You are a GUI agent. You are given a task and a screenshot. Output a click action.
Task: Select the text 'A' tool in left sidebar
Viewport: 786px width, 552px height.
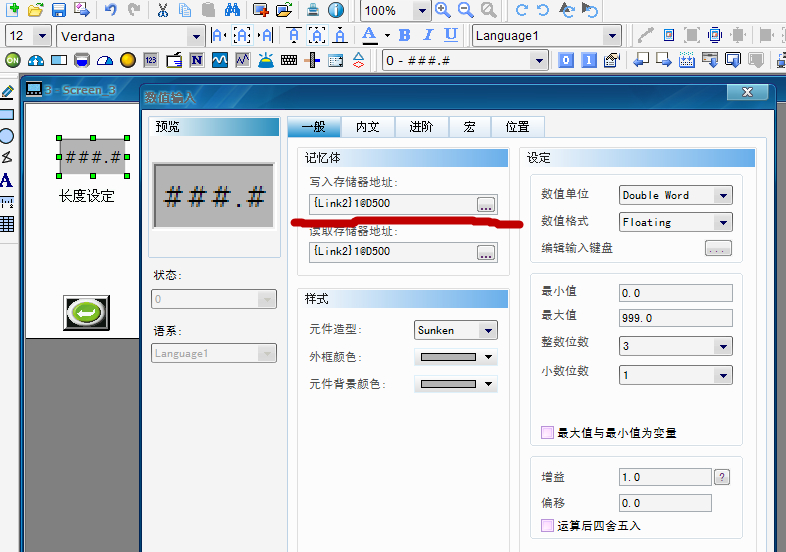click(7, 181)
